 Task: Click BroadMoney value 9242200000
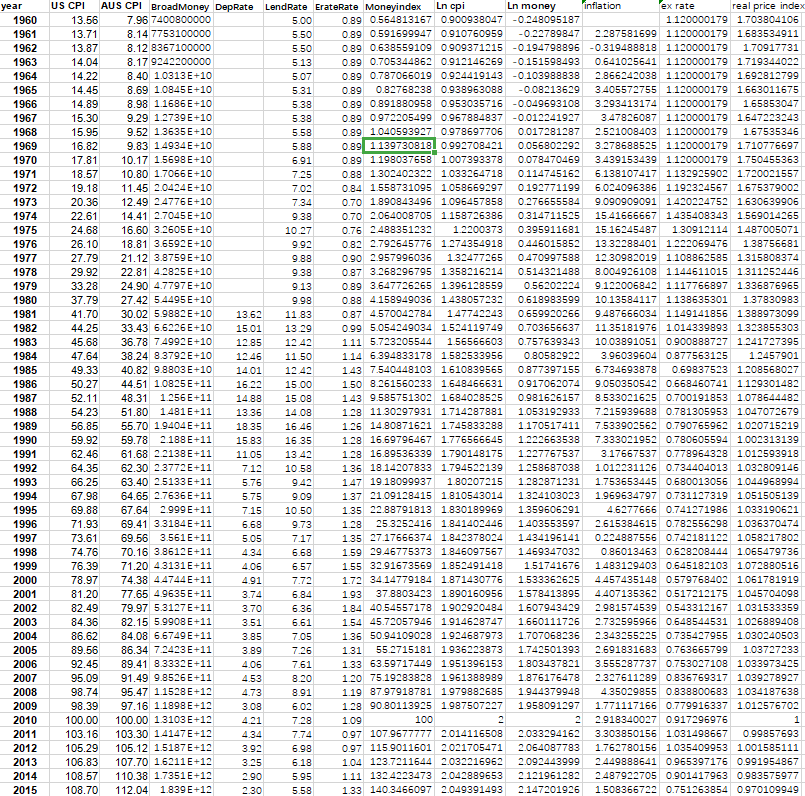click(181, 62)
